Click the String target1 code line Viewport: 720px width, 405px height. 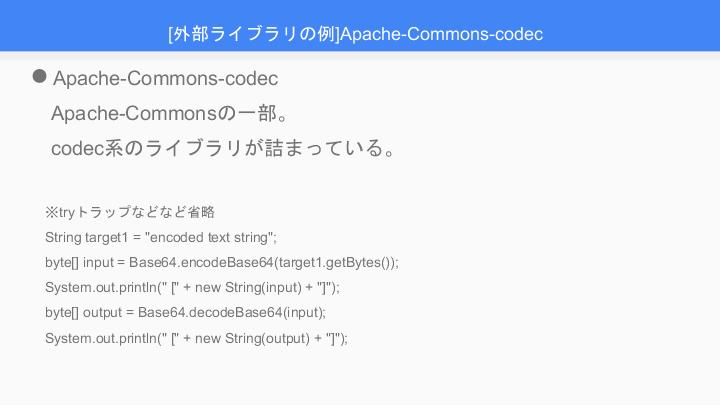[161, 237]
